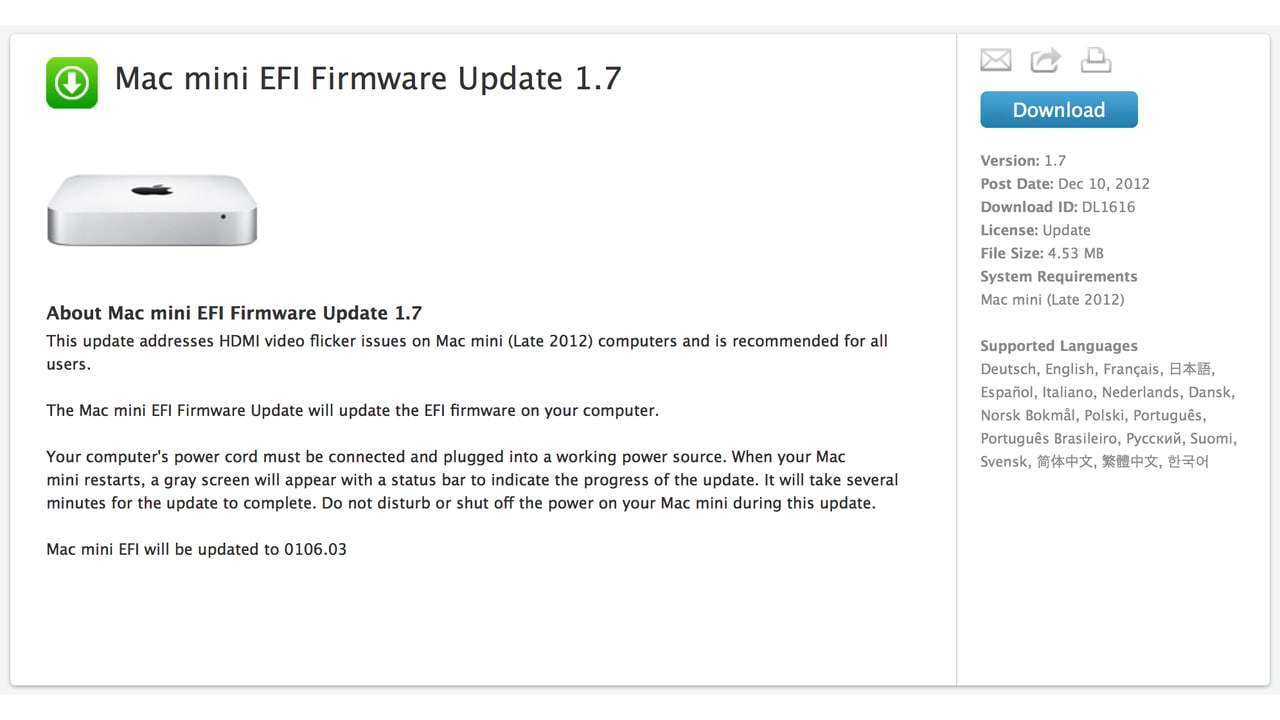Choose 日本語 in supported languages
This screenshot has width=1280, height=720.
point(1190,369)
